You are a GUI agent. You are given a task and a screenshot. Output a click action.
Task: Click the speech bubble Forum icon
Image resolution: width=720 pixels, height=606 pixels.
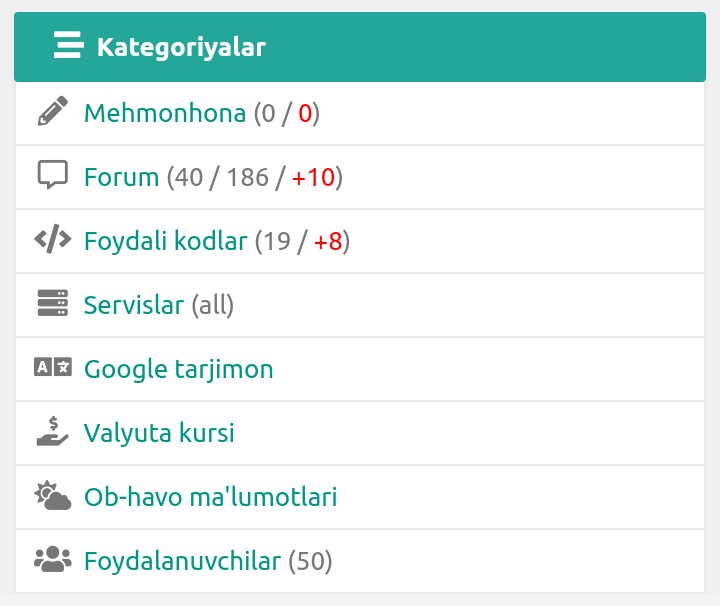click(52, 175)
